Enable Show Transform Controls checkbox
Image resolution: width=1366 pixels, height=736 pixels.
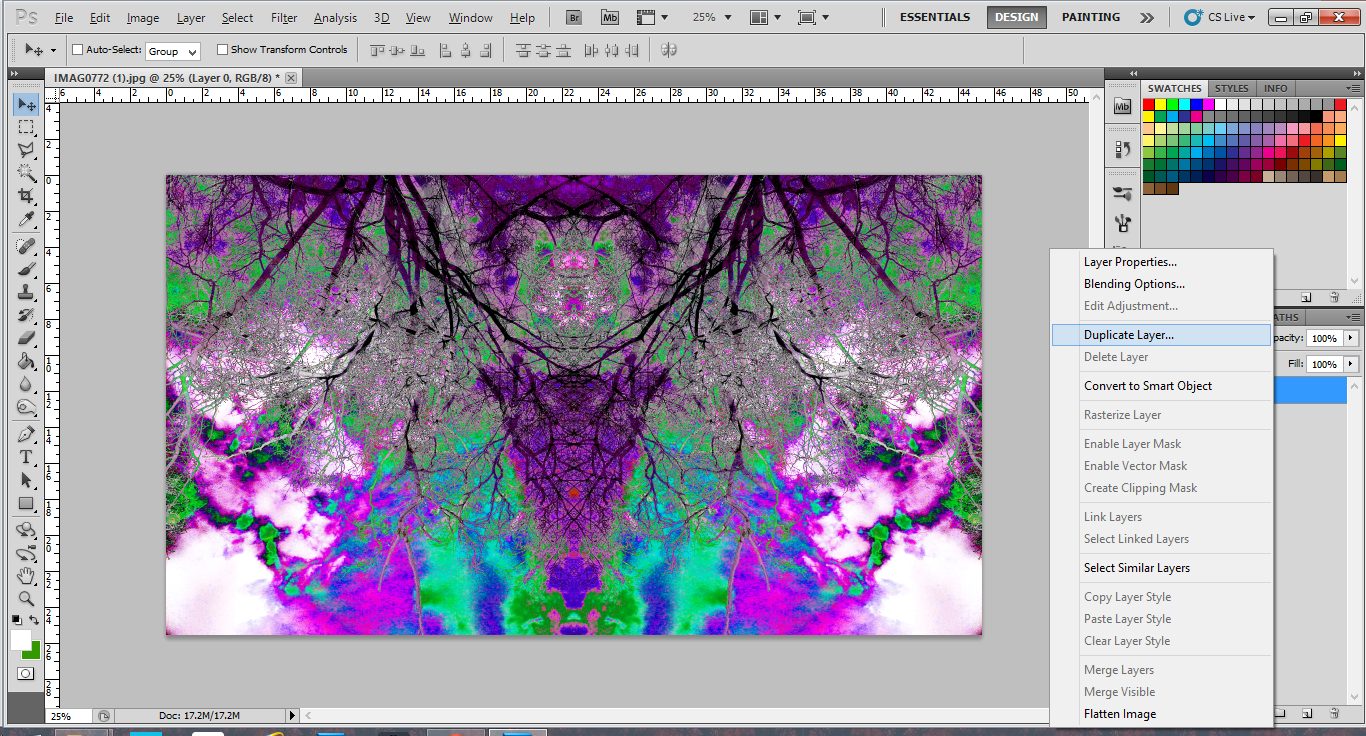[x=223, y=50]
